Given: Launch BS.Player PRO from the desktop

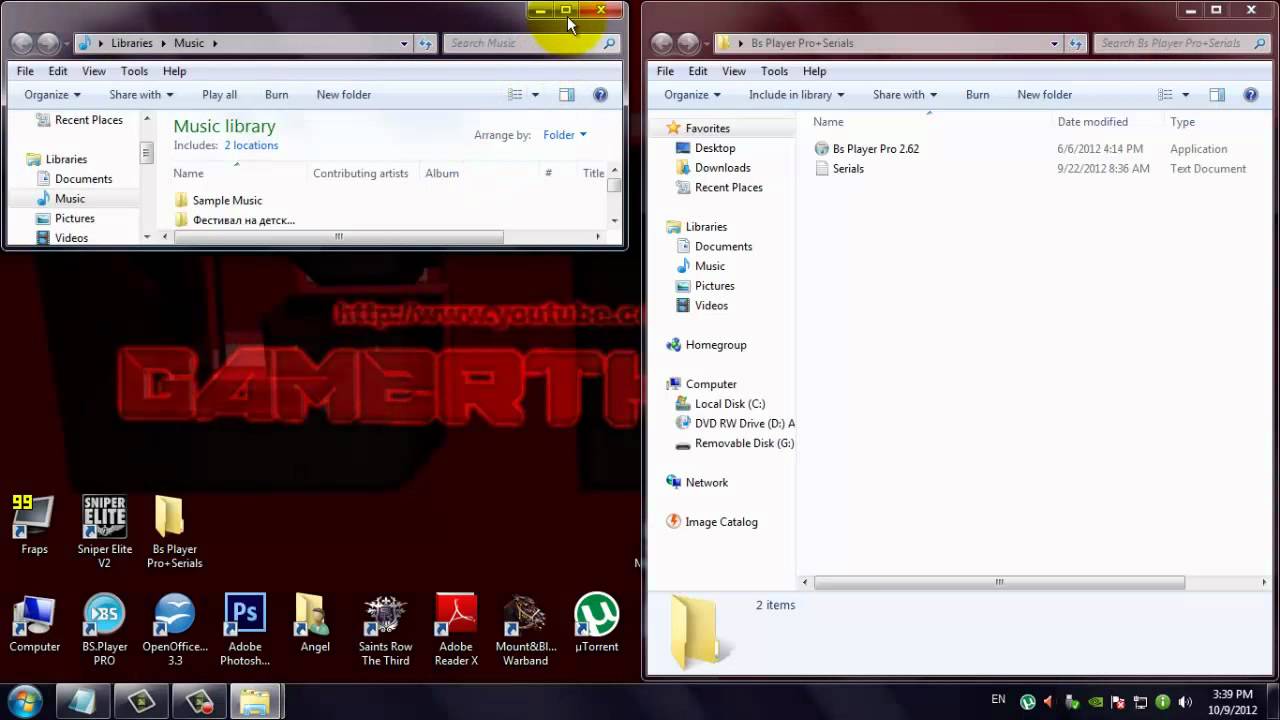Looking at the screenshot, I should coord(104,630).
